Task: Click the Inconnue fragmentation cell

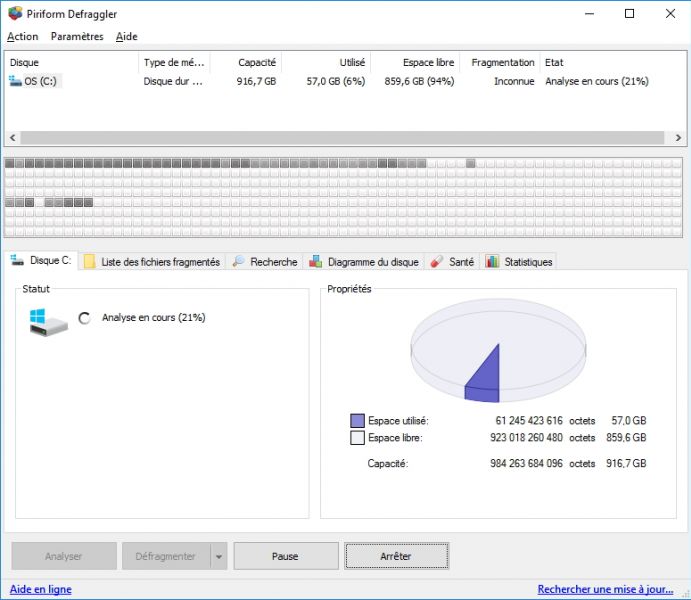Action: click(514, 81)
